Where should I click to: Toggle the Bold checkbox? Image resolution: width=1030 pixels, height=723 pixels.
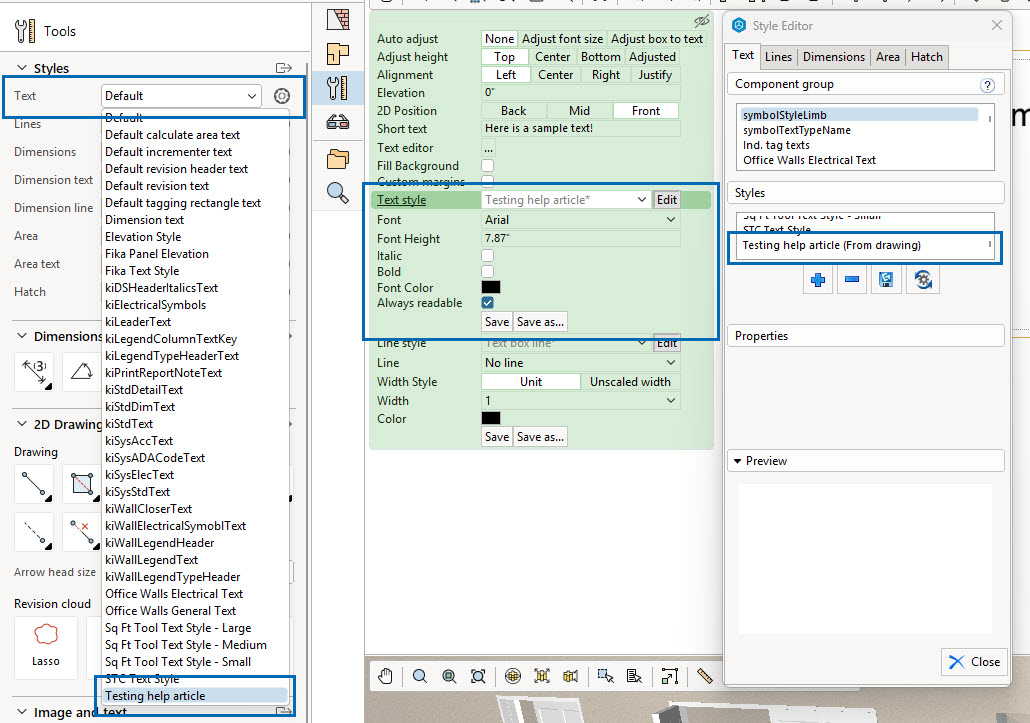(x=487, y=272)
